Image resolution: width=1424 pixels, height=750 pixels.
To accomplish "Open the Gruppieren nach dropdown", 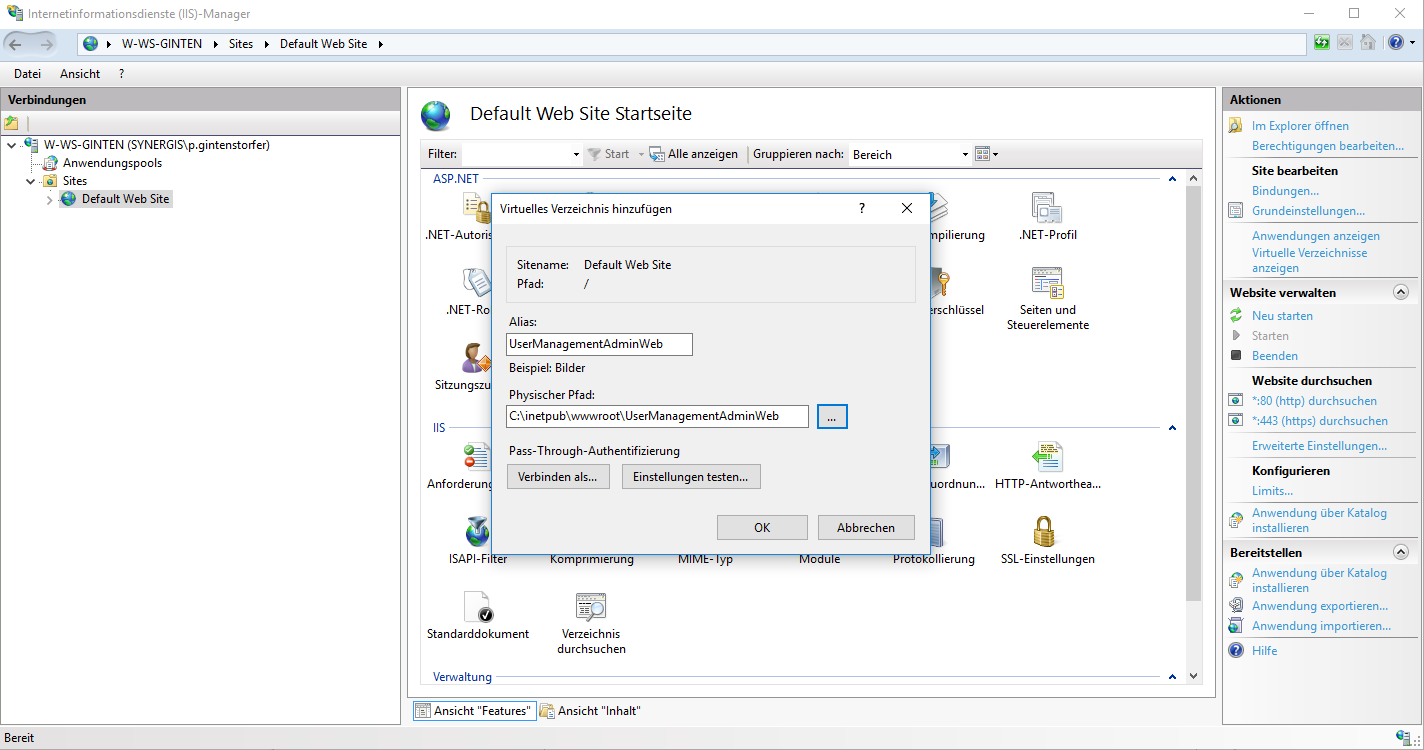I will tap(909, 154).
